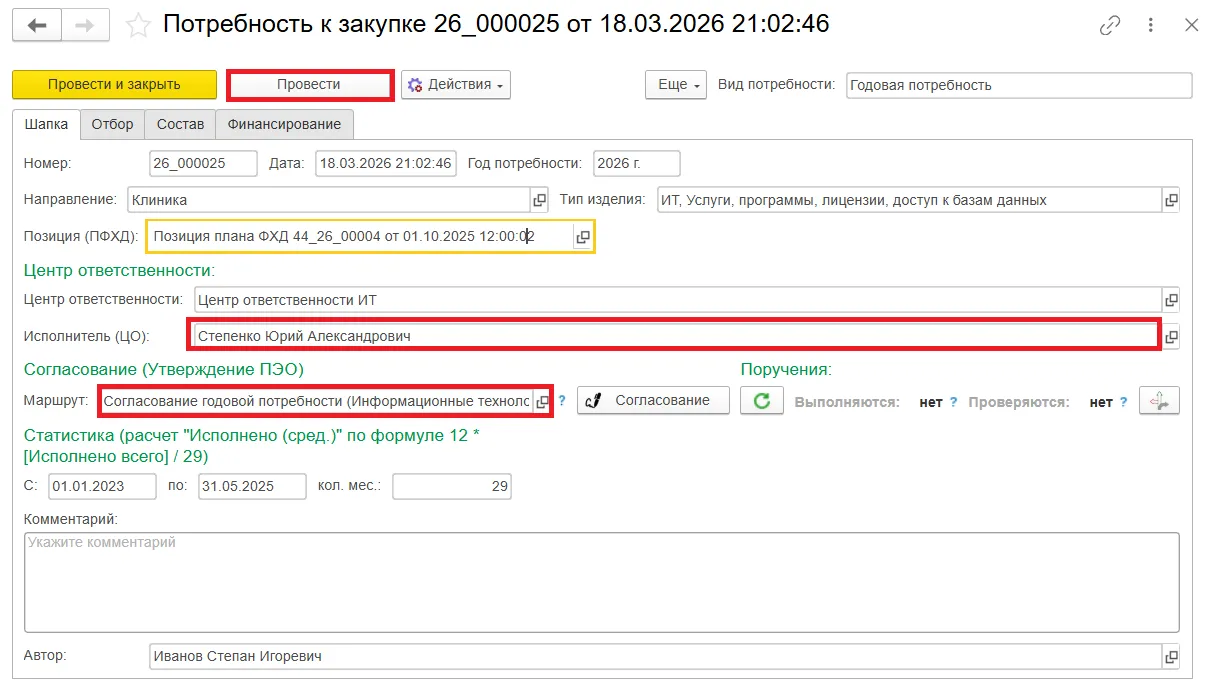Switch to the Отбор tab

point(112,124)
